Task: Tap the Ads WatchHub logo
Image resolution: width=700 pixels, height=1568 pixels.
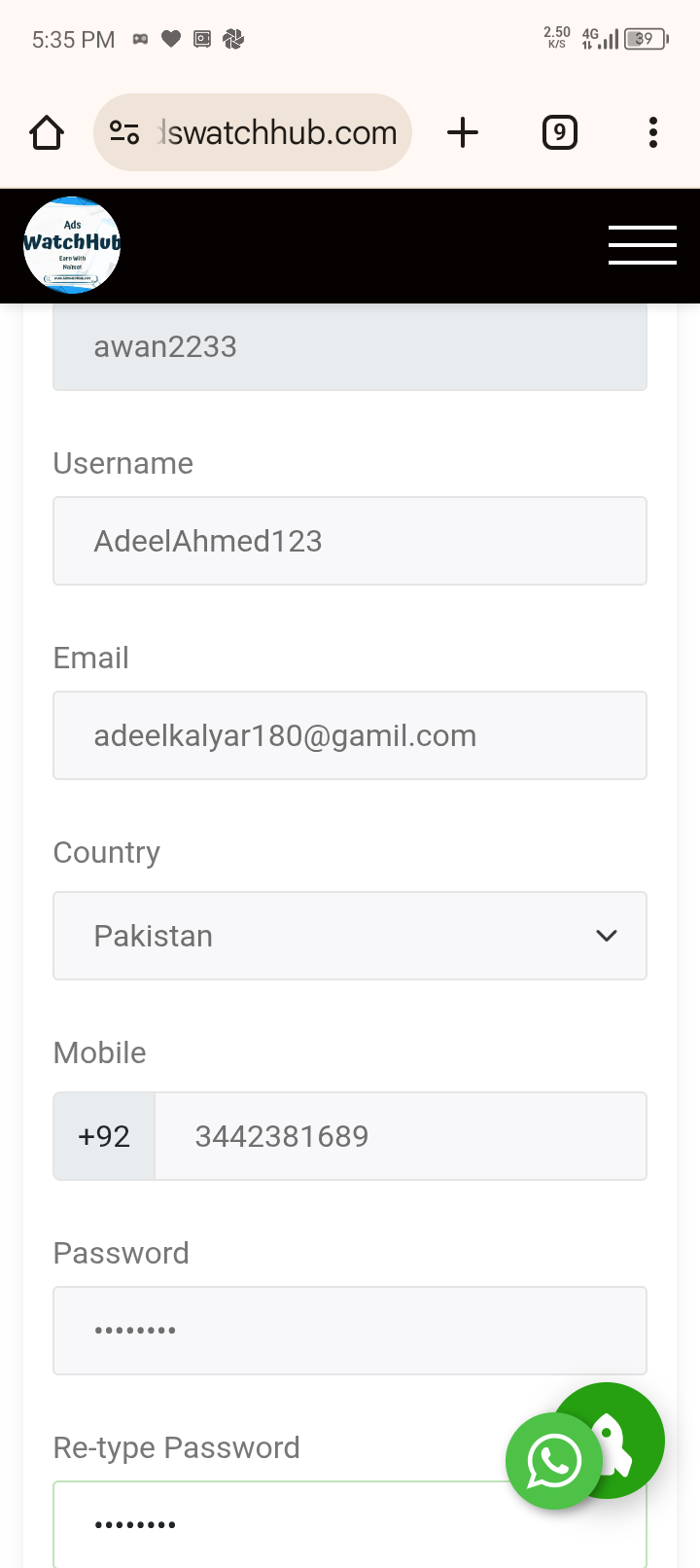Action: pos(72,245)
